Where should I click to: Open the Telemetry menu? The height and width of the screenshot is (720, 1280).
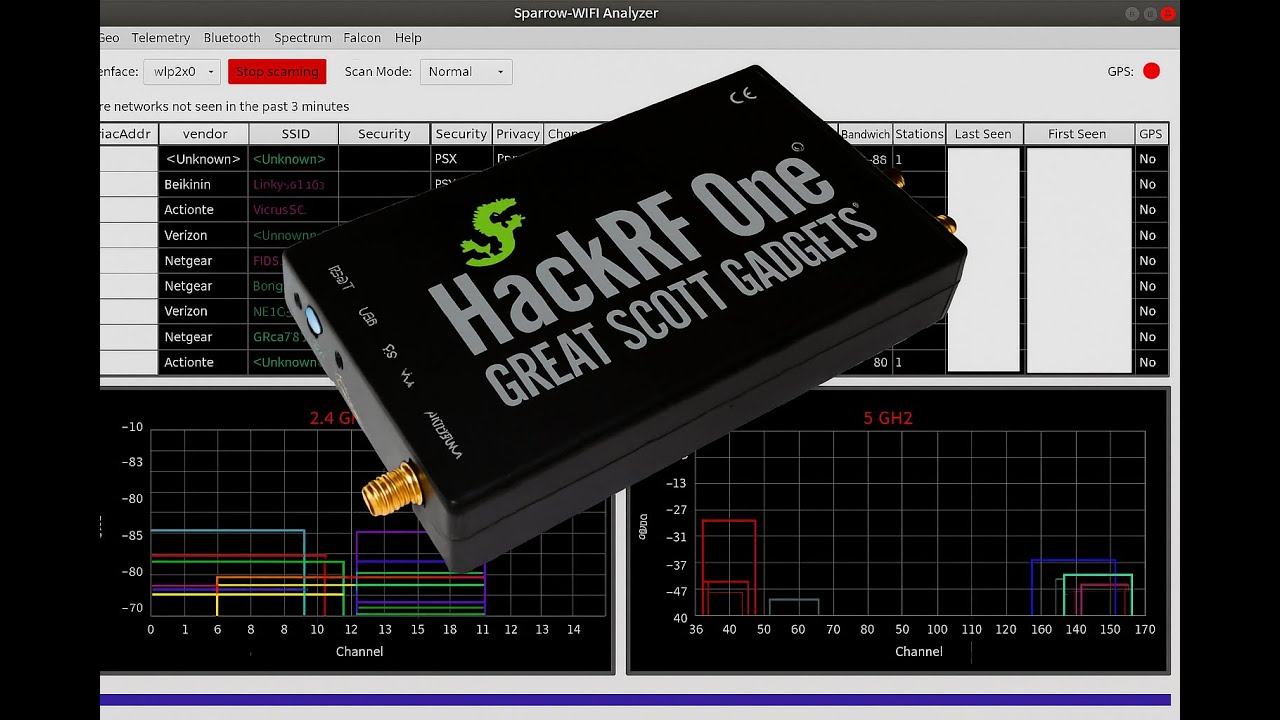coord(160,38)
